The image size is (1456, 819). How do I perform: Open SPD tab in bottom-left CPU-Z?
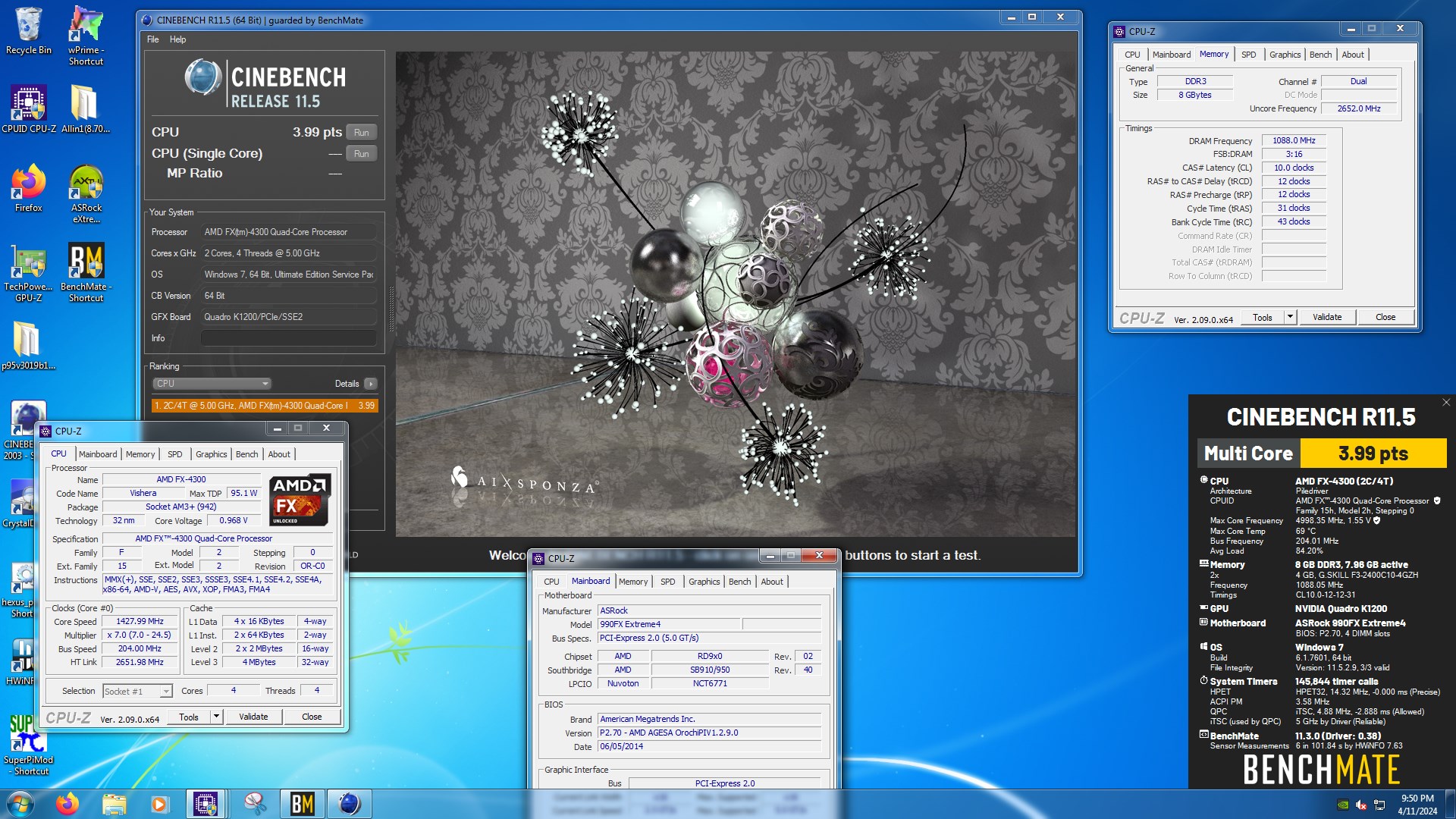point(174,454)
